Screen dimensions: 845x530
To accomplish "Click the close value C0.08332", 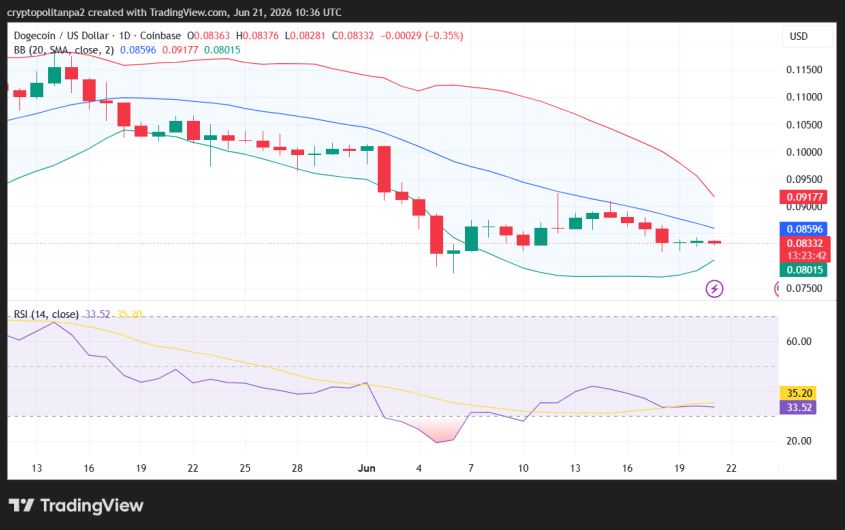I will pyautogui.click(x=352, y=36).
